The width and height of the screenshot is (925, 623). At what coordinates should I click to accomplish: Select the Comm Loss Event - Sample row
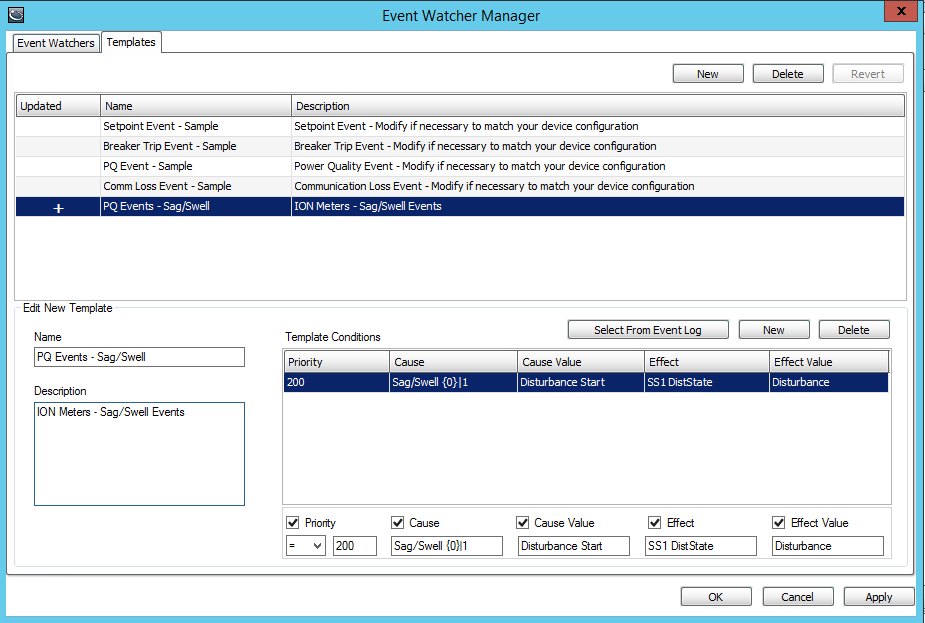click(460, 186)
